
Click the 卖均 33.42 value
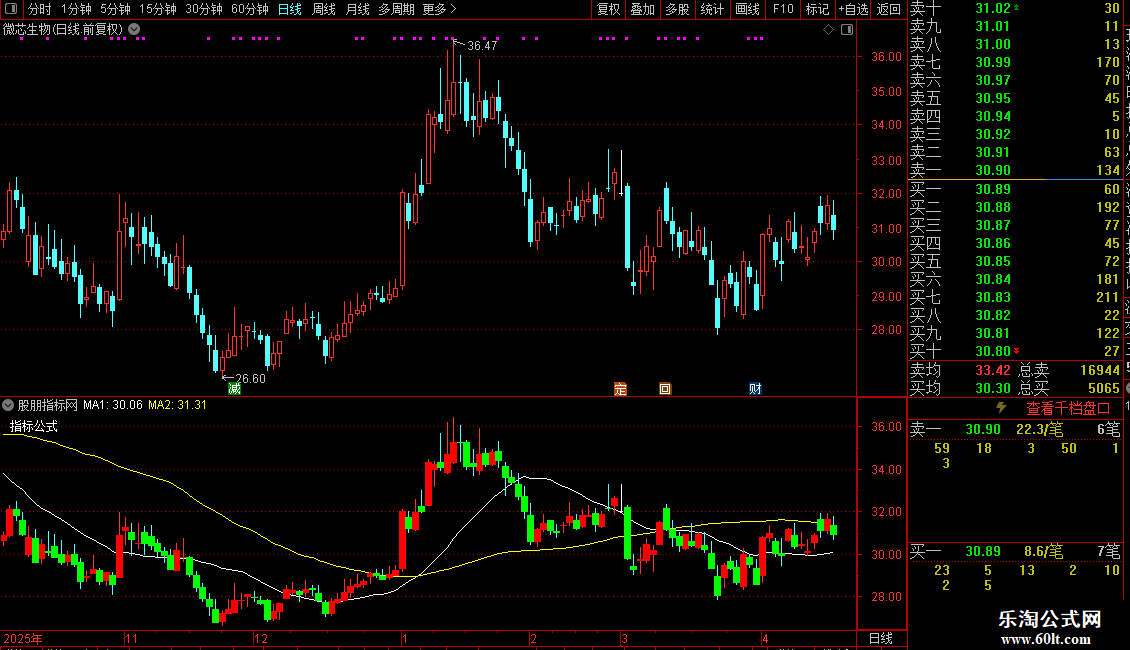click(x=993, y=370)
